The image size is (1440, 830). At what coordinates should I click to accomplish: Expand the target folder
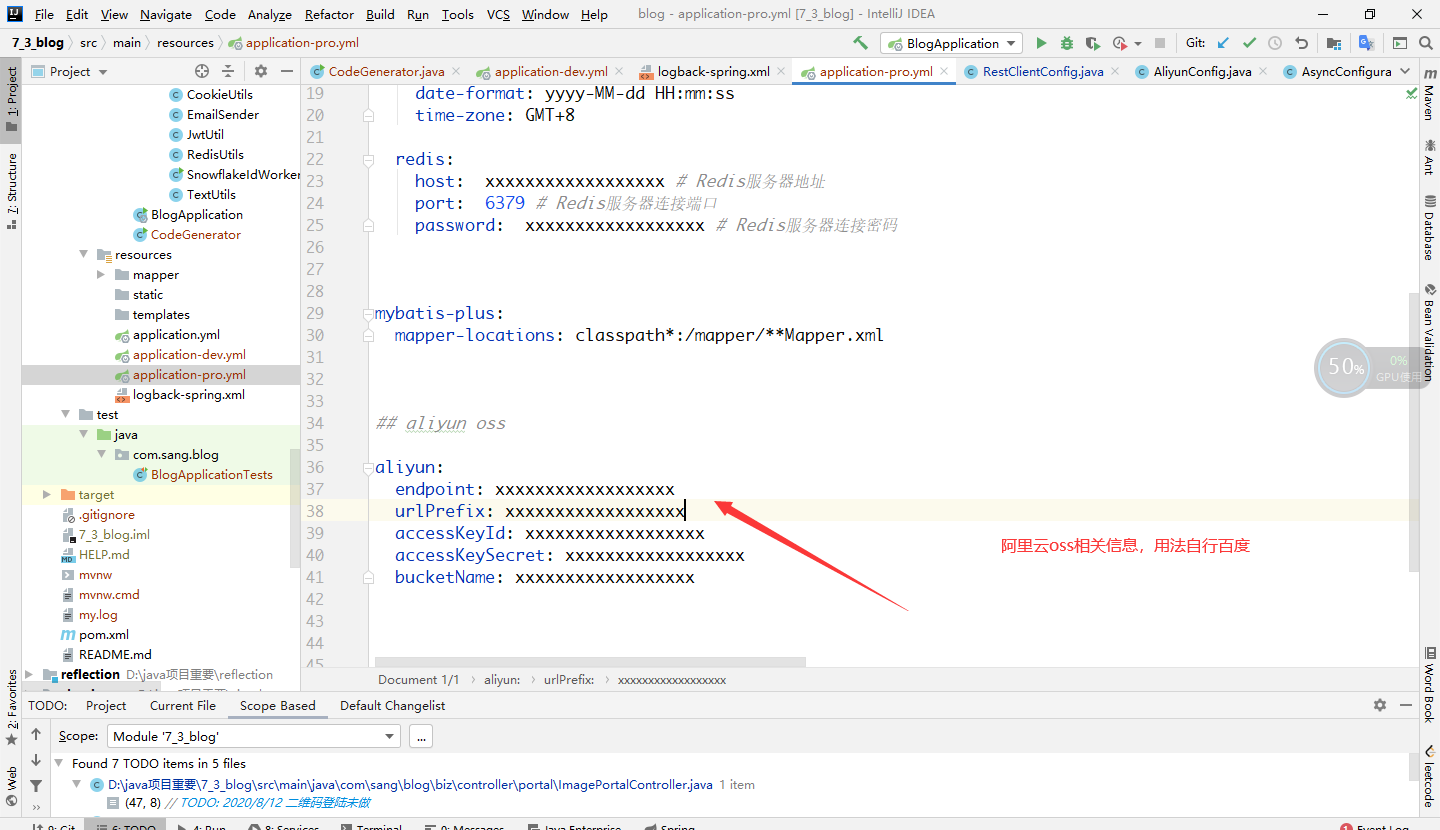(x=47, y=494)
